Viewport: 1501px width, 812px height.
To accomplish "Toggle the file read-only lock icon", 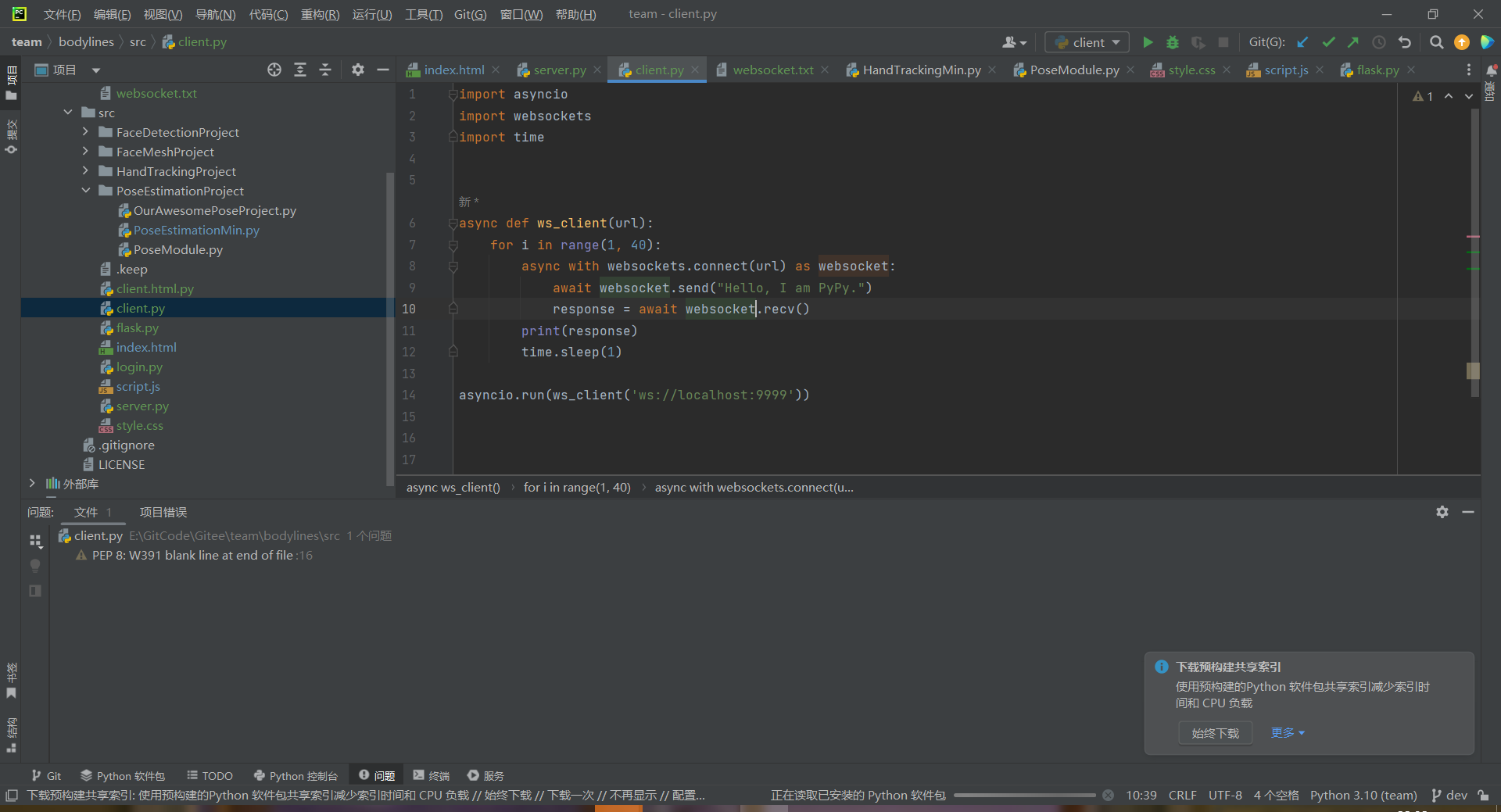I will point(1483,795).
